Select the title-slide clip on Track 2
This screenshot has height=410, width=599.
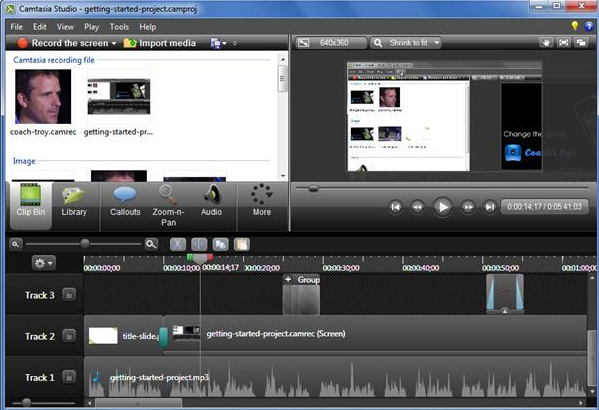click(123, 335)
